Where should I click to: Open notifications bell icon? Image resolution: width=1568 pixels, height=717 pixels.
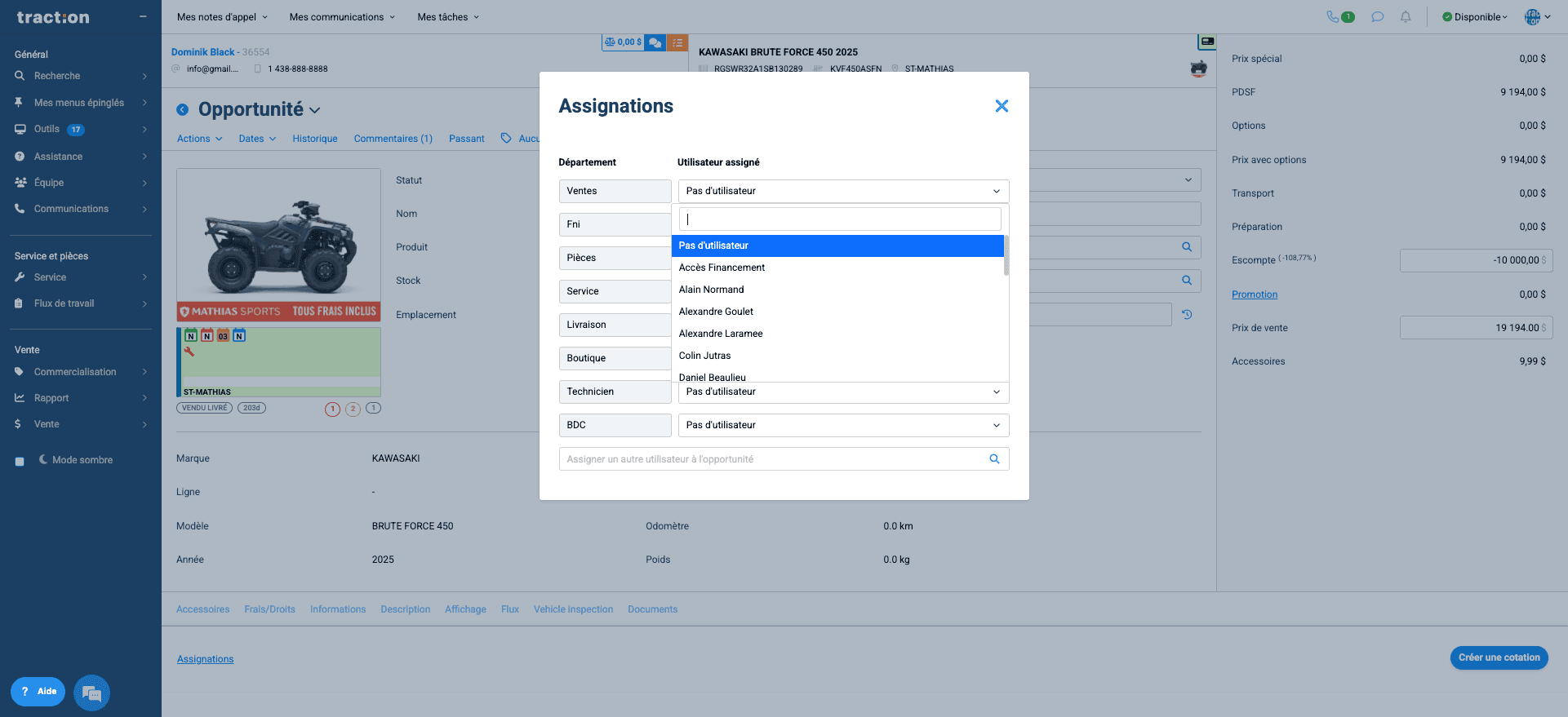point(1406,16)
